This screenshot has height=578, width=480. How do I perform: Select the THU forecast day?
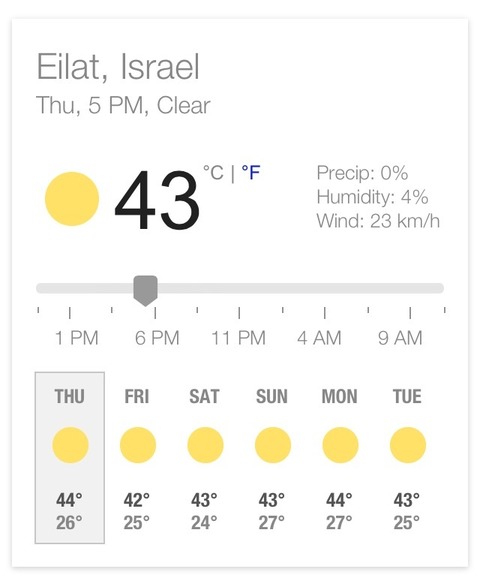pos(70,458)
